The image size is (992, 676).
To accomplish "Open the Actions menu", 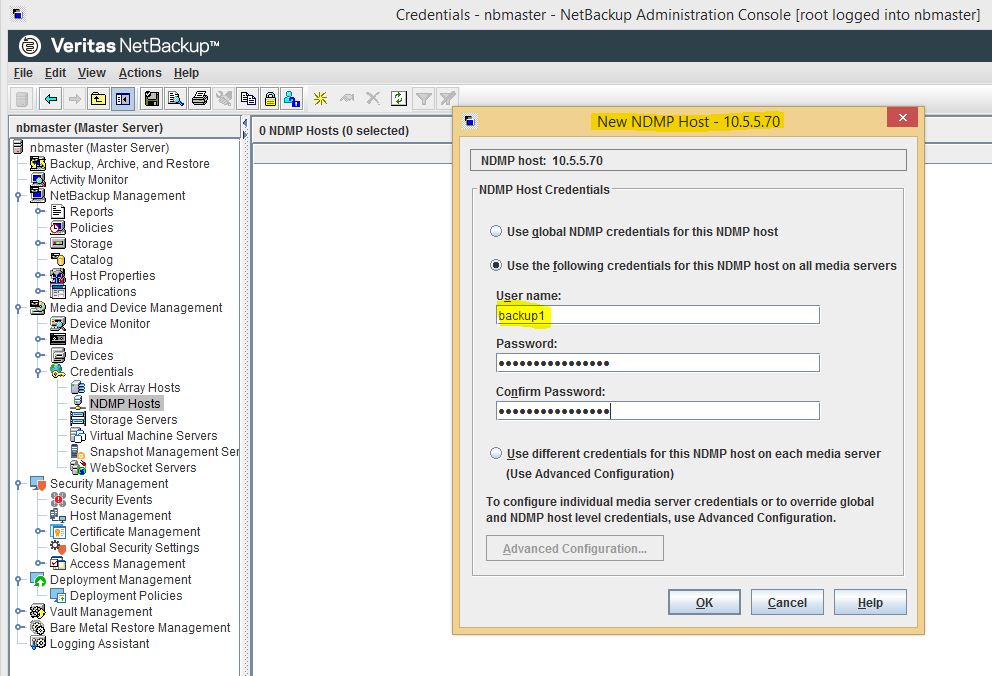I will 139,72.
